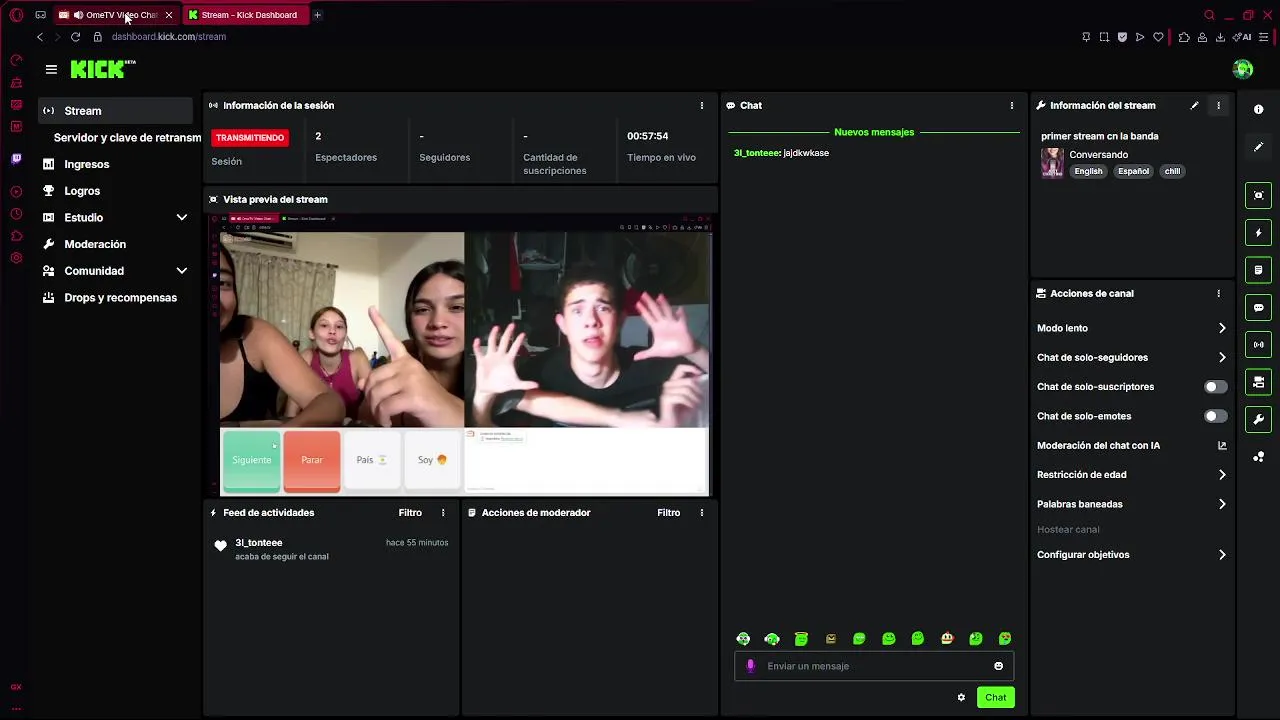Close the OmeTV Video Chat tab

point(168,15)
